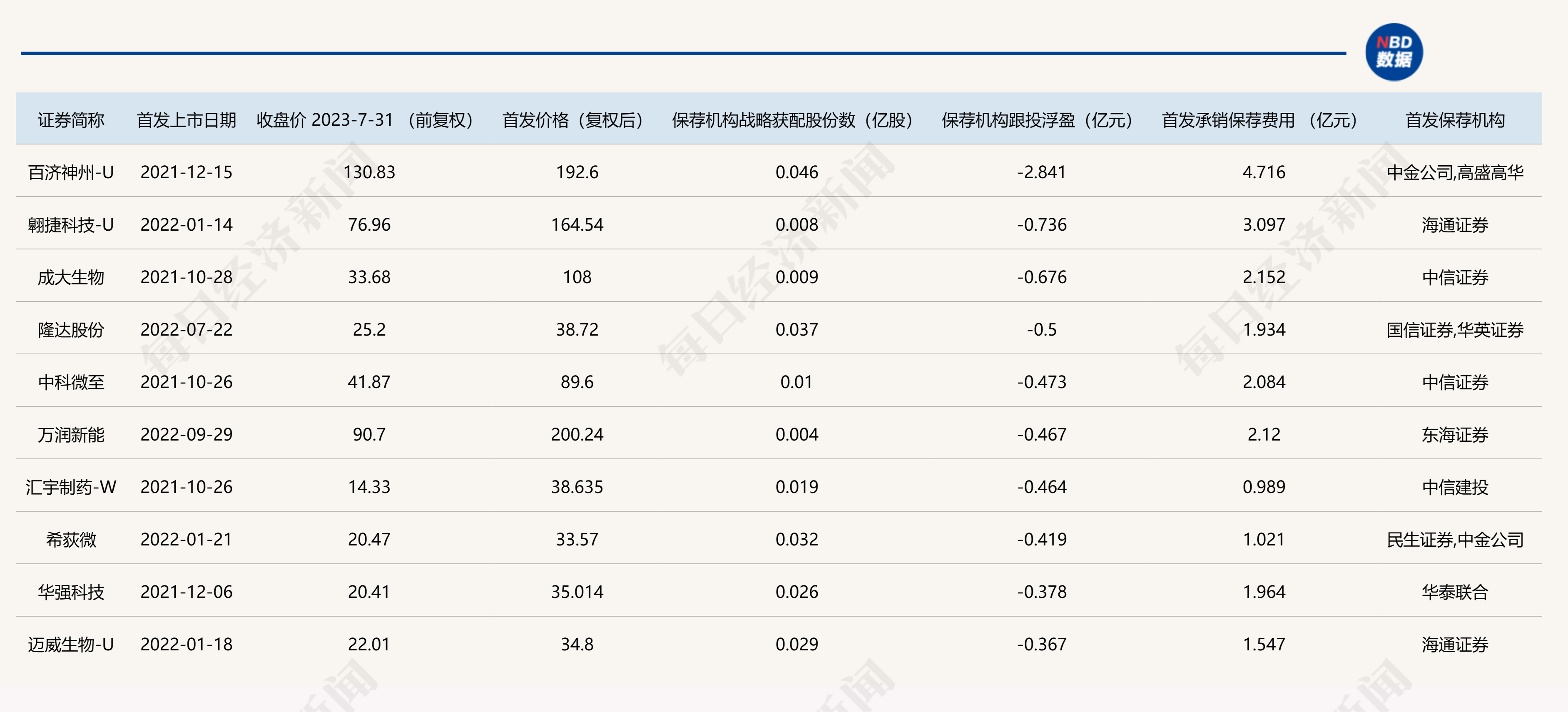Viewport: 1568px width, 712px height.
Task: Click sponsor 民生证券,中金公司
Action: pyautogui.click(x=1455, y=539)
